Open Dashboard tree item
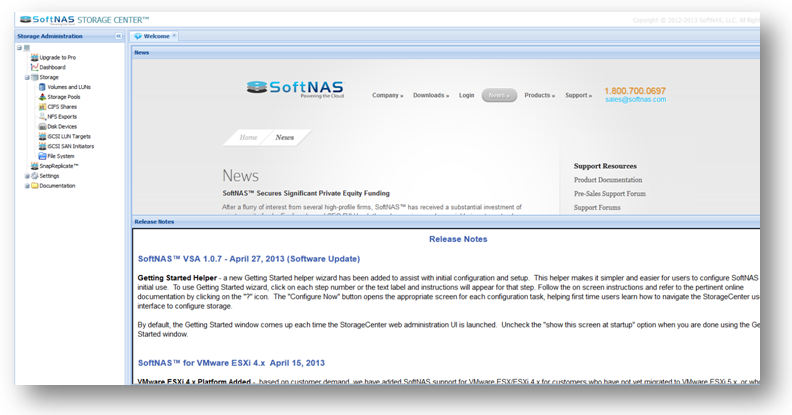 [x=53, y=67]
